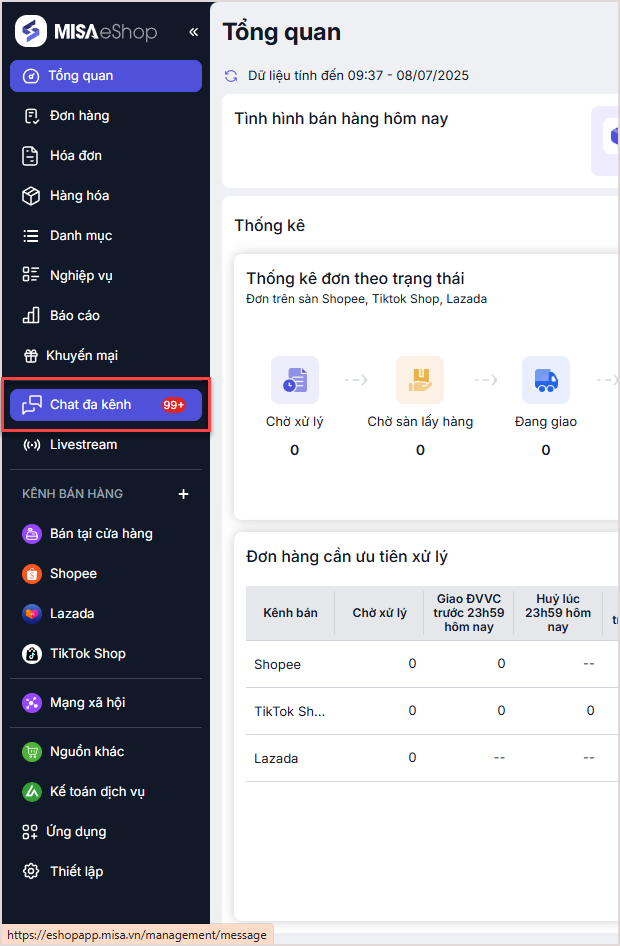Click the Nguồn khác cart icon
Viewport: 620px width, 946px height.
31,752
